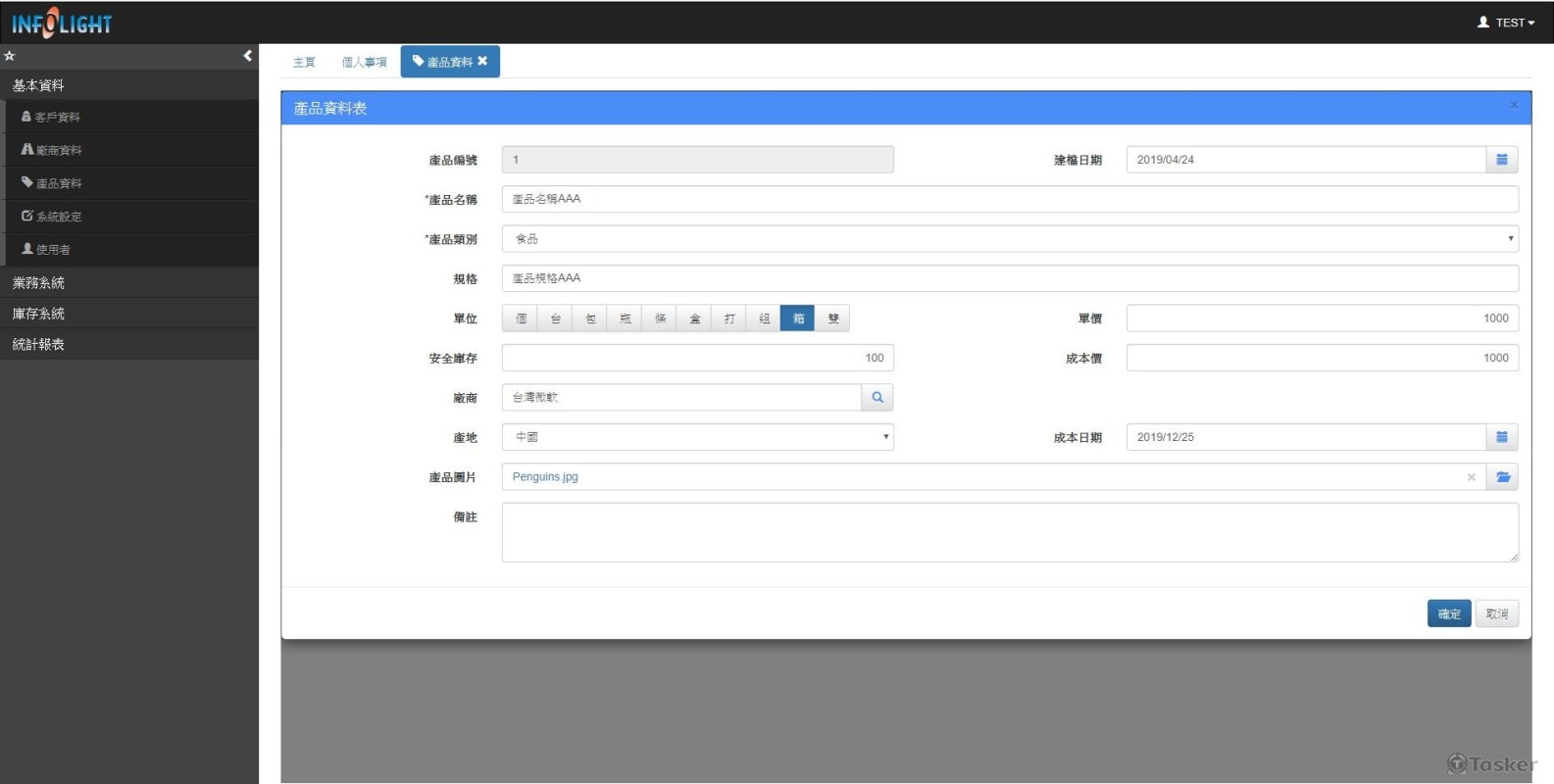1554x784 pixels.
Task: Open the 產品類別 dropdown showing 食品
Action: point(1010,239)
